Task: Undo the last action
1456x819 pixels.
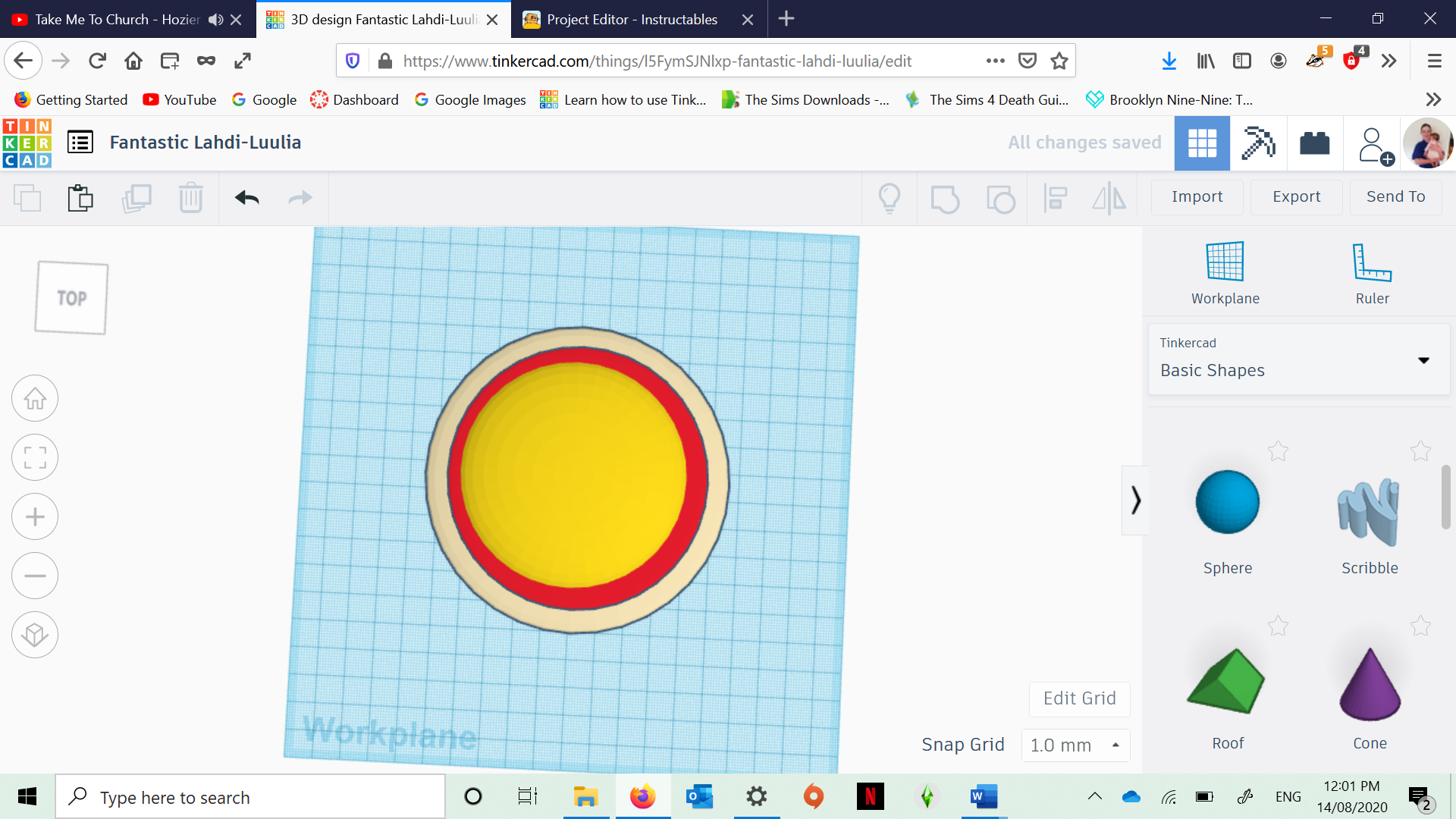Action: click(247, 198)
